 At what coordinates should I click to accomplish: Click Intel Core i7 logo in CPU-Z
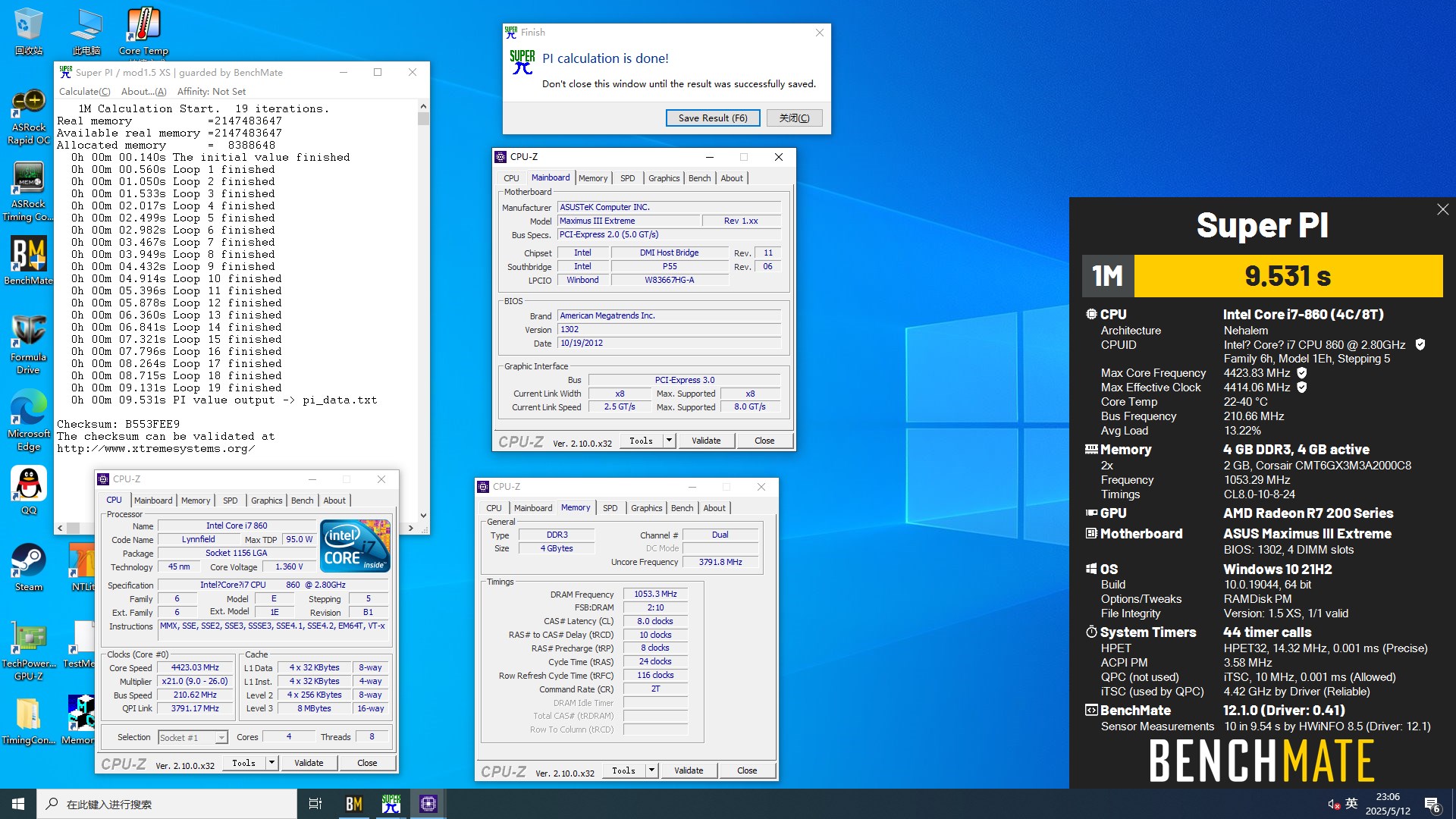tap(355, 545)
